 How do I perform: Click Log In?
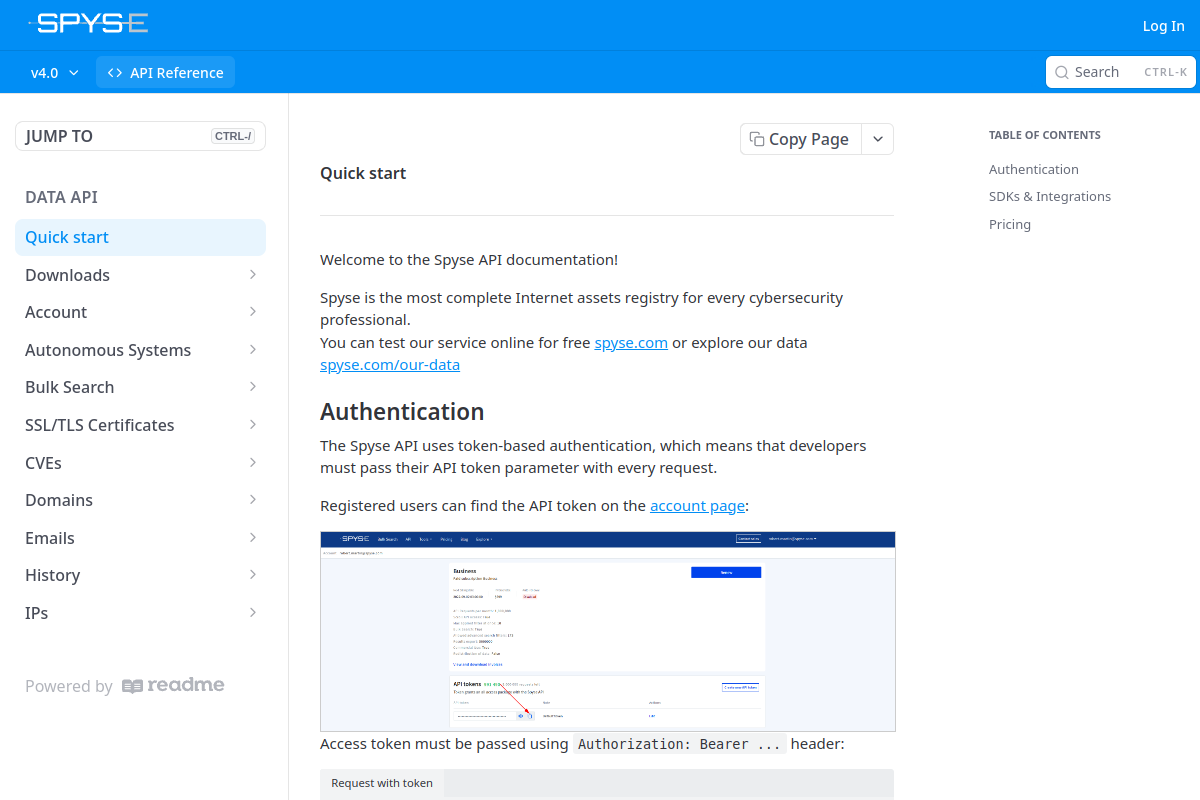[1163, 26]
